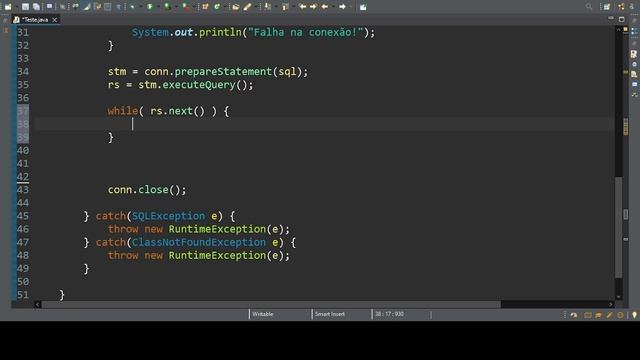The width and height of the screenshot is (640, 360).
Task: Click line number 51 in the gutter
Action: (23, 295)
